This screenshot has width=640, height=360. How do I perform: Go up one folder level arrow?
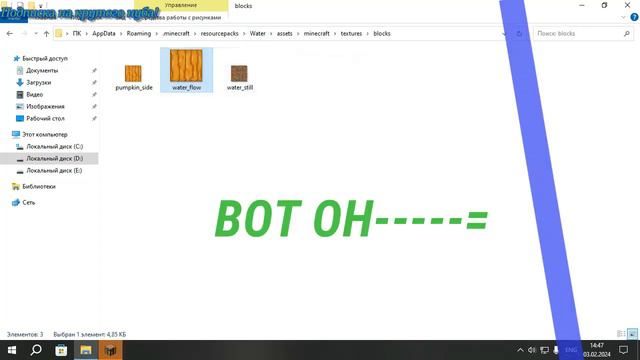[46, 33]
